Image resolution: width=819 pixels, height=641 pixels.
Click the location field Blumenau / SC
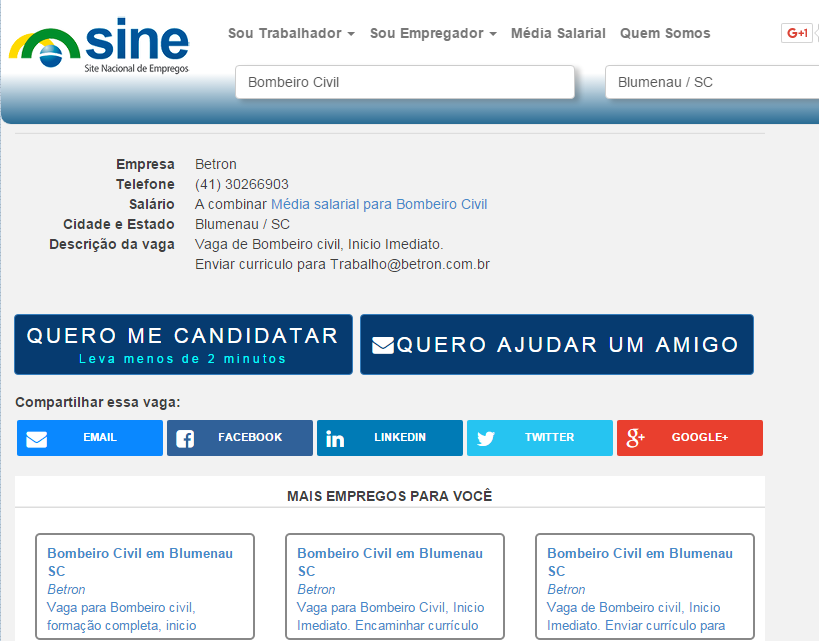pyautogui.click(x=712, y=82)
